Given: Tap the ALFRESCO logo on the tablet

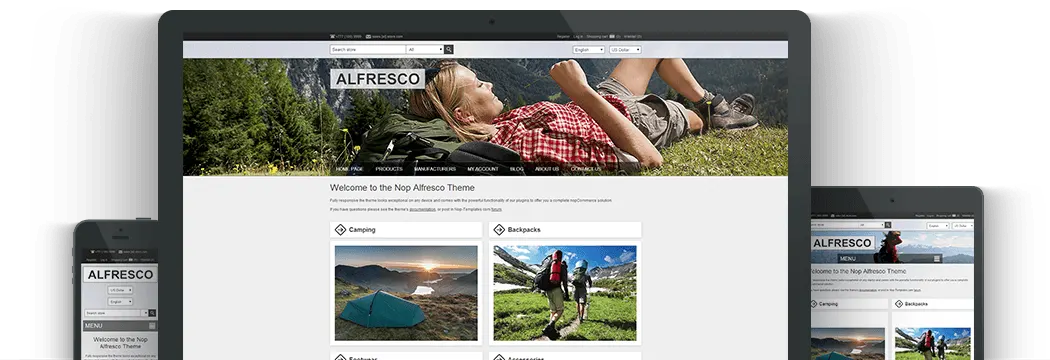Looking at the screenshot, I should [x=842, y=243].
